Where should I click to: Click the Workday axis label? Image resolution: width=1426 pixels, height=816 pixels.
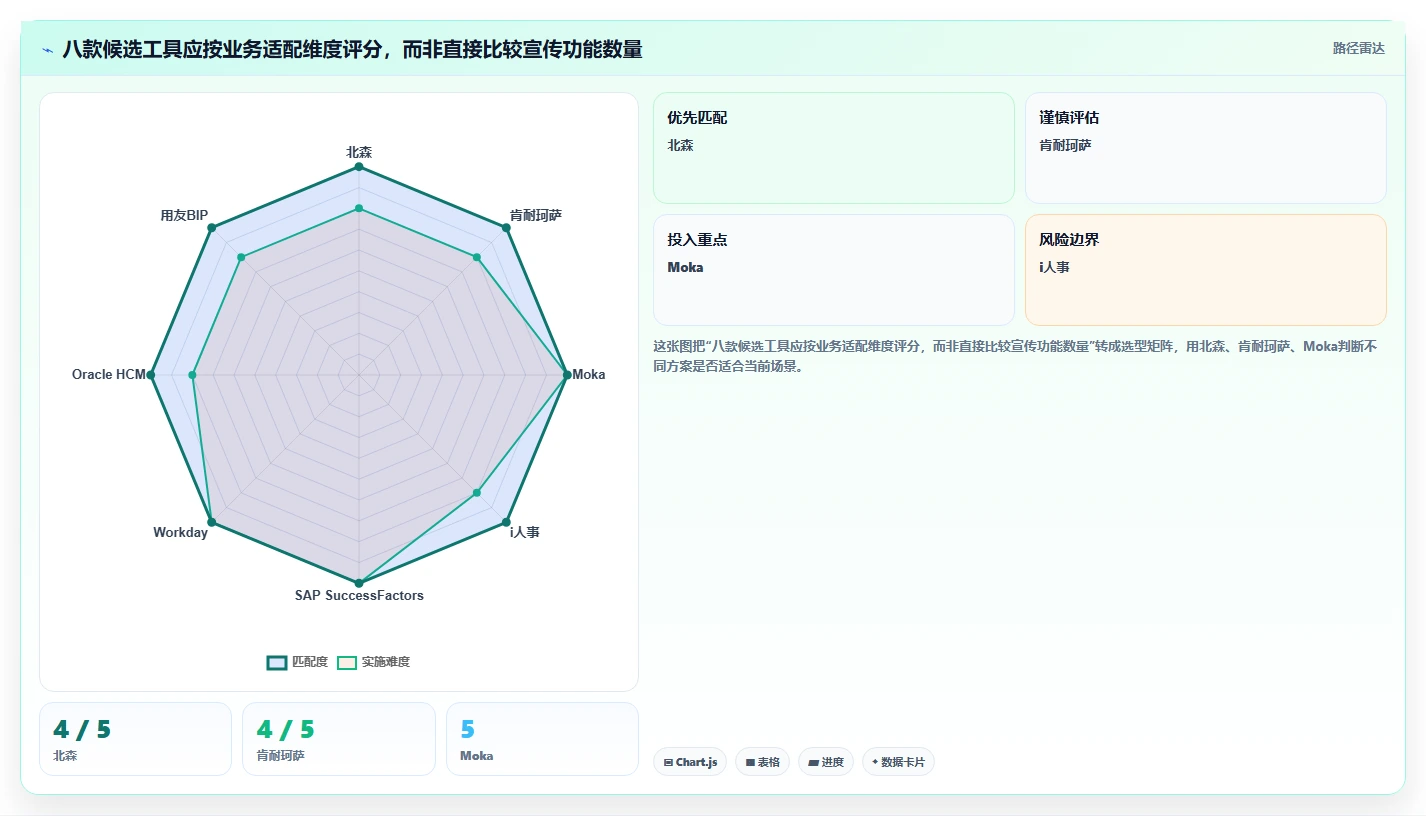(180, 532)
